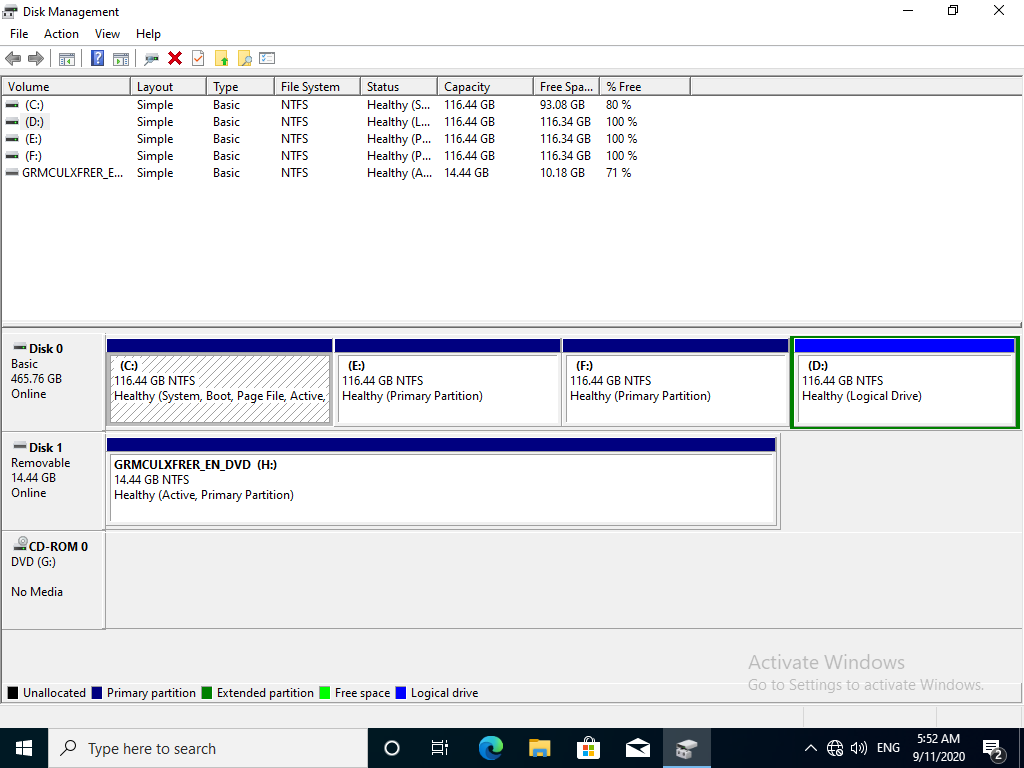Screen dimensions: 1024x768
Task: Open Microsoft Store from taskbar
Action: pos(588,748)
